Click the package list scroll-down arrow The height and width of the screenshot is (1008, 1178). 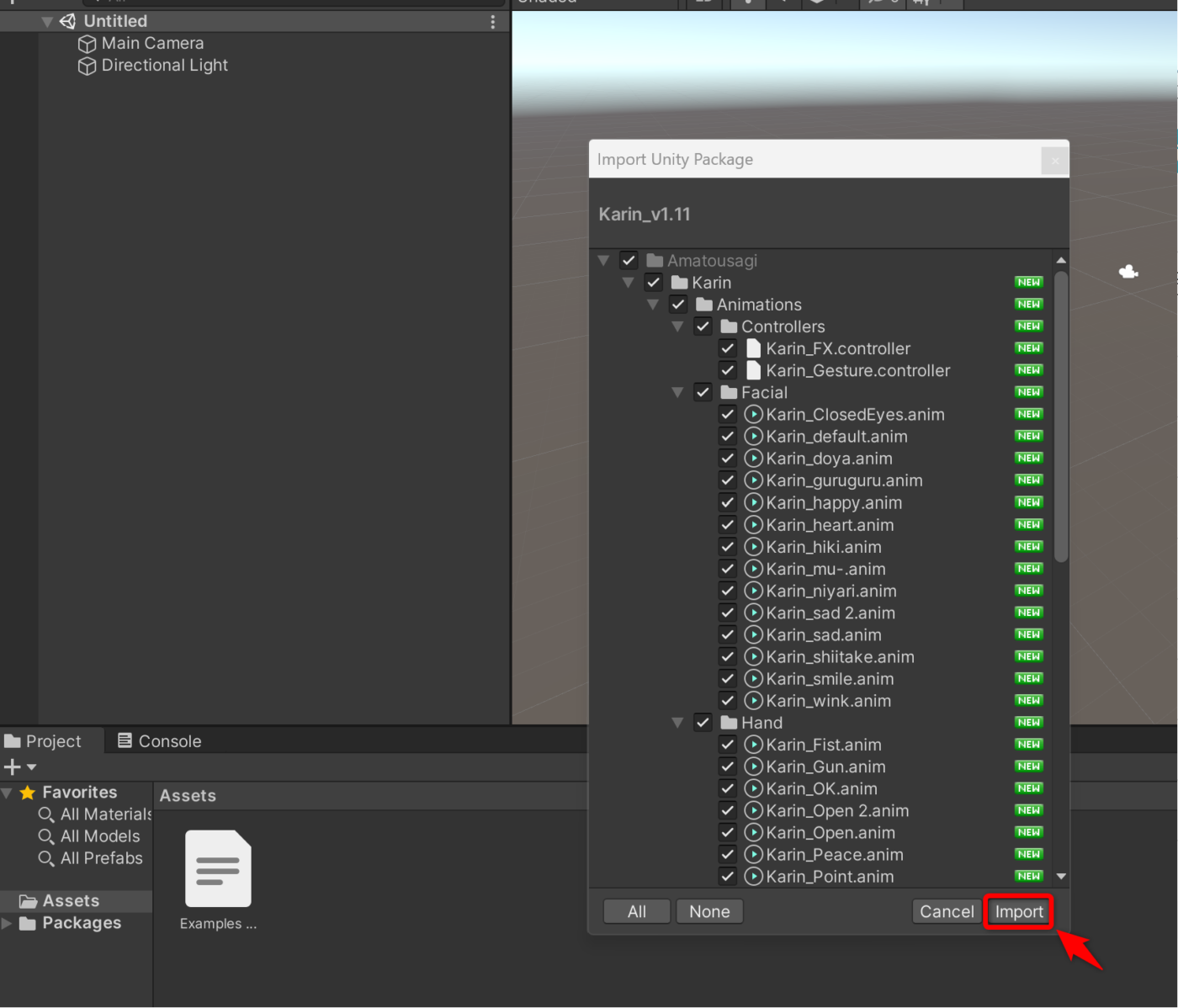tap(1061, 876)
